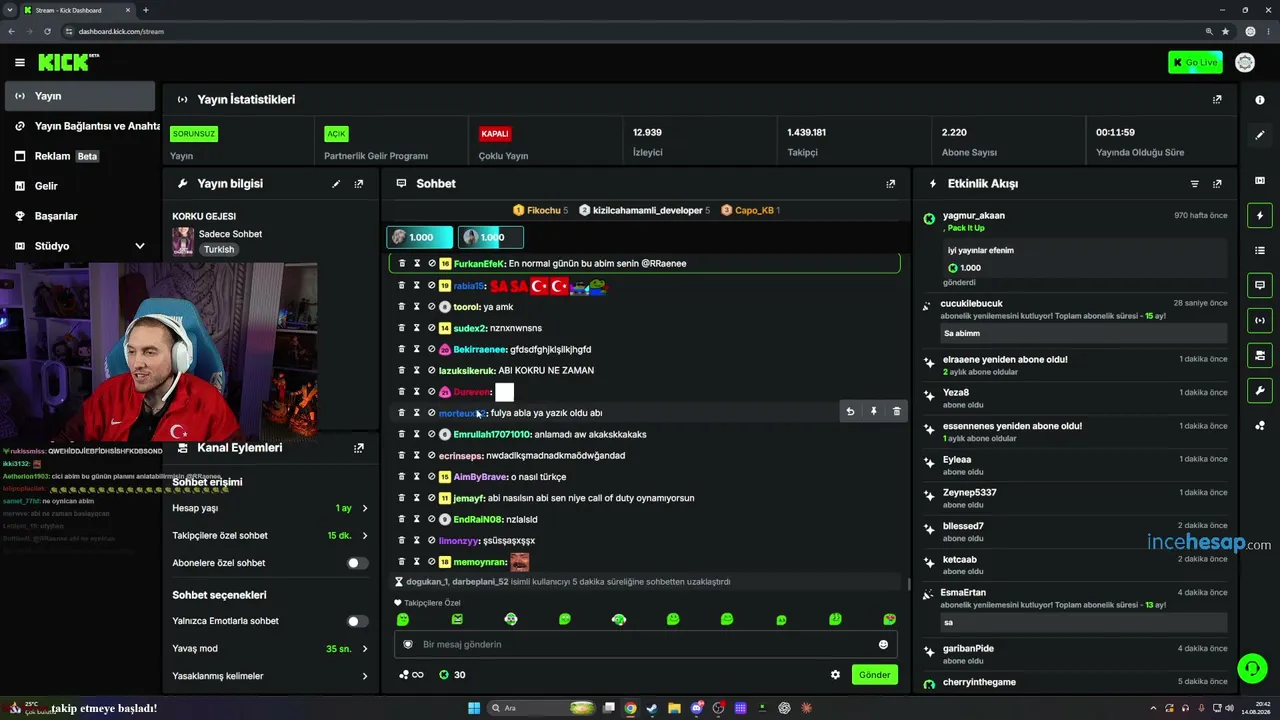
Task: Toggle the wrench icon in right sidebar
Action: click(1260, 390)
